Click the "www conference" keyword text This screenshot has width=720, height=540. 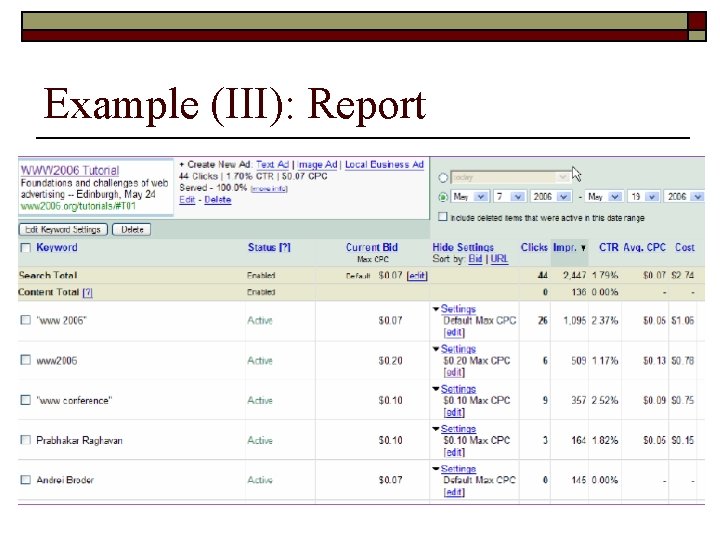[x=74, y=400]
